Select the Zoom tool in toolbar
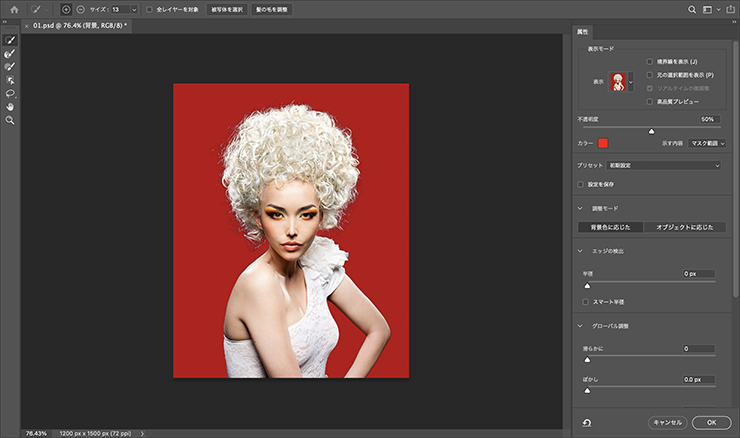This screenshot has width=740, height=438. [10, 120]
